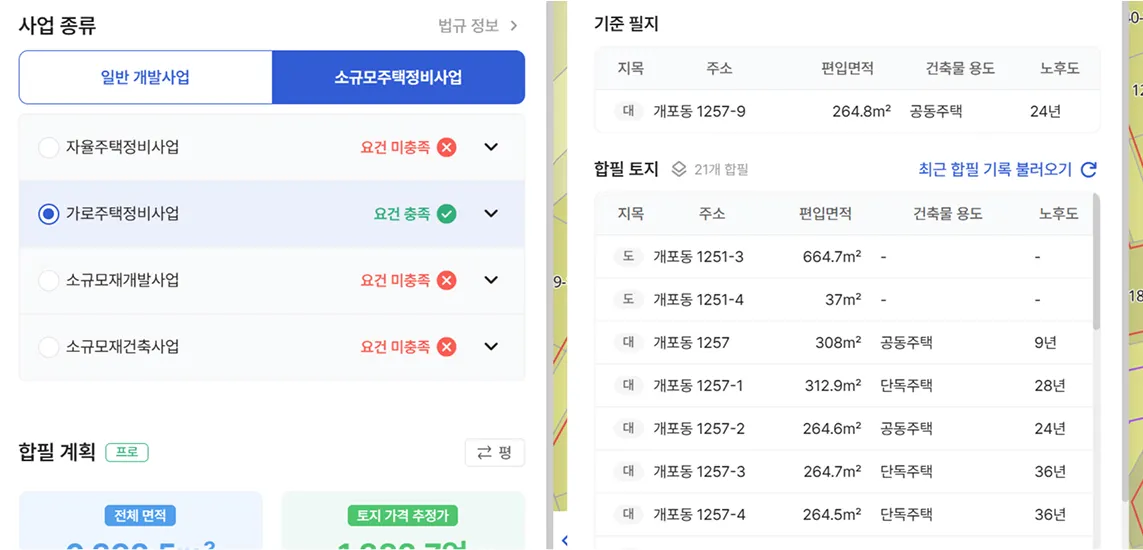This screenshot has width=1143, height=550.
Task: Click the 합필 토지 list scrollbar
Action: [x=1095, y=262]
